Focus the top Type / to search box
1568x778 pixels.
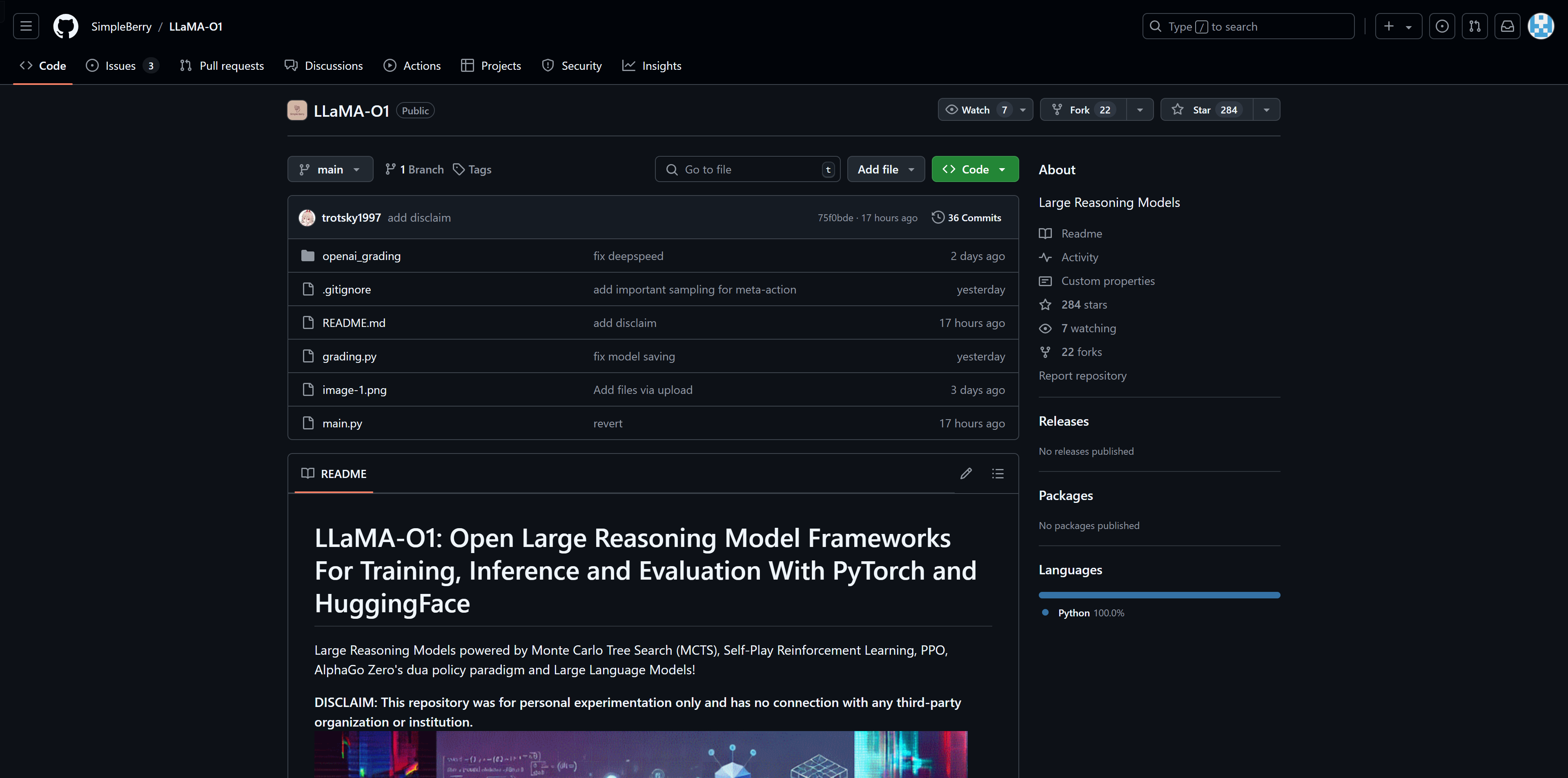tap(1248, 26)
